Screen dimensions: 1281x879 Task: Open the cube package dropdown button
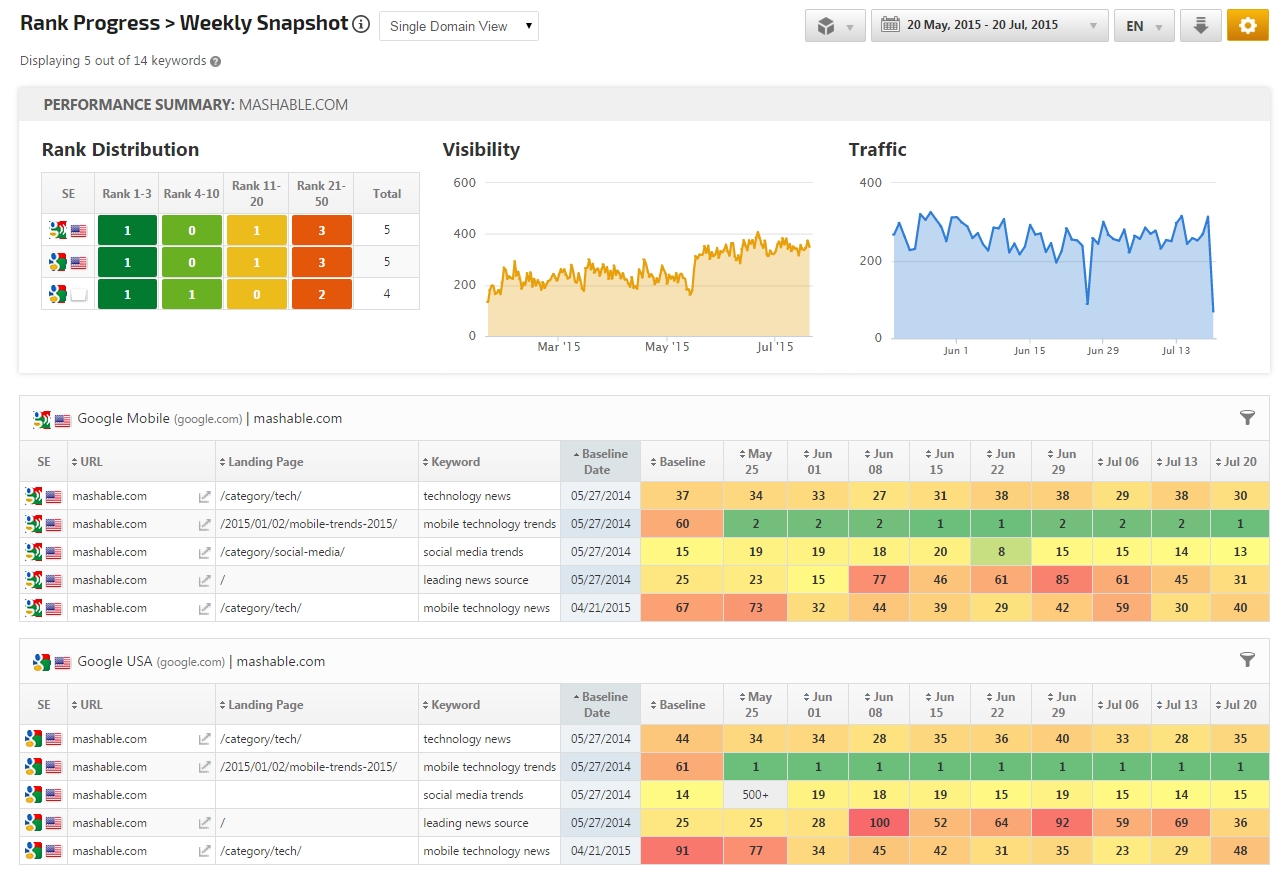point(835,26)
